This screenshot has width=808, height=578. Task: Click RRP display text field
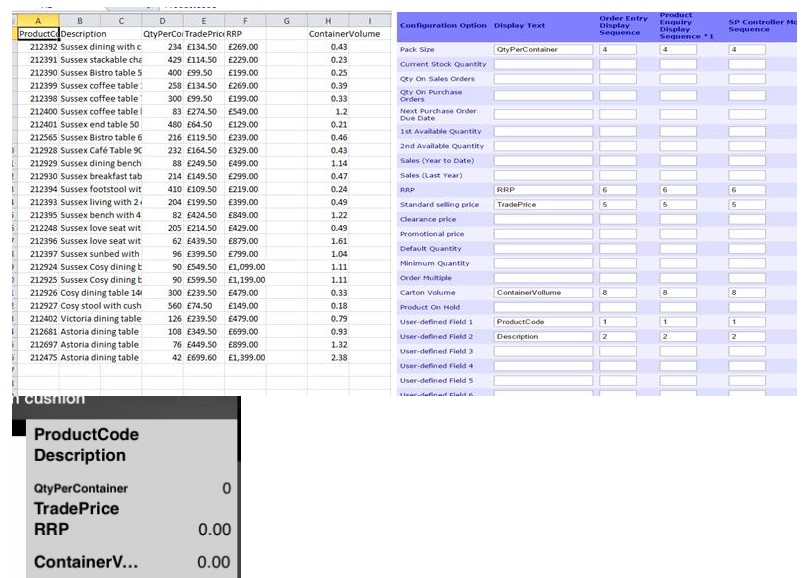pyautogui.click(x=543, y=190)
